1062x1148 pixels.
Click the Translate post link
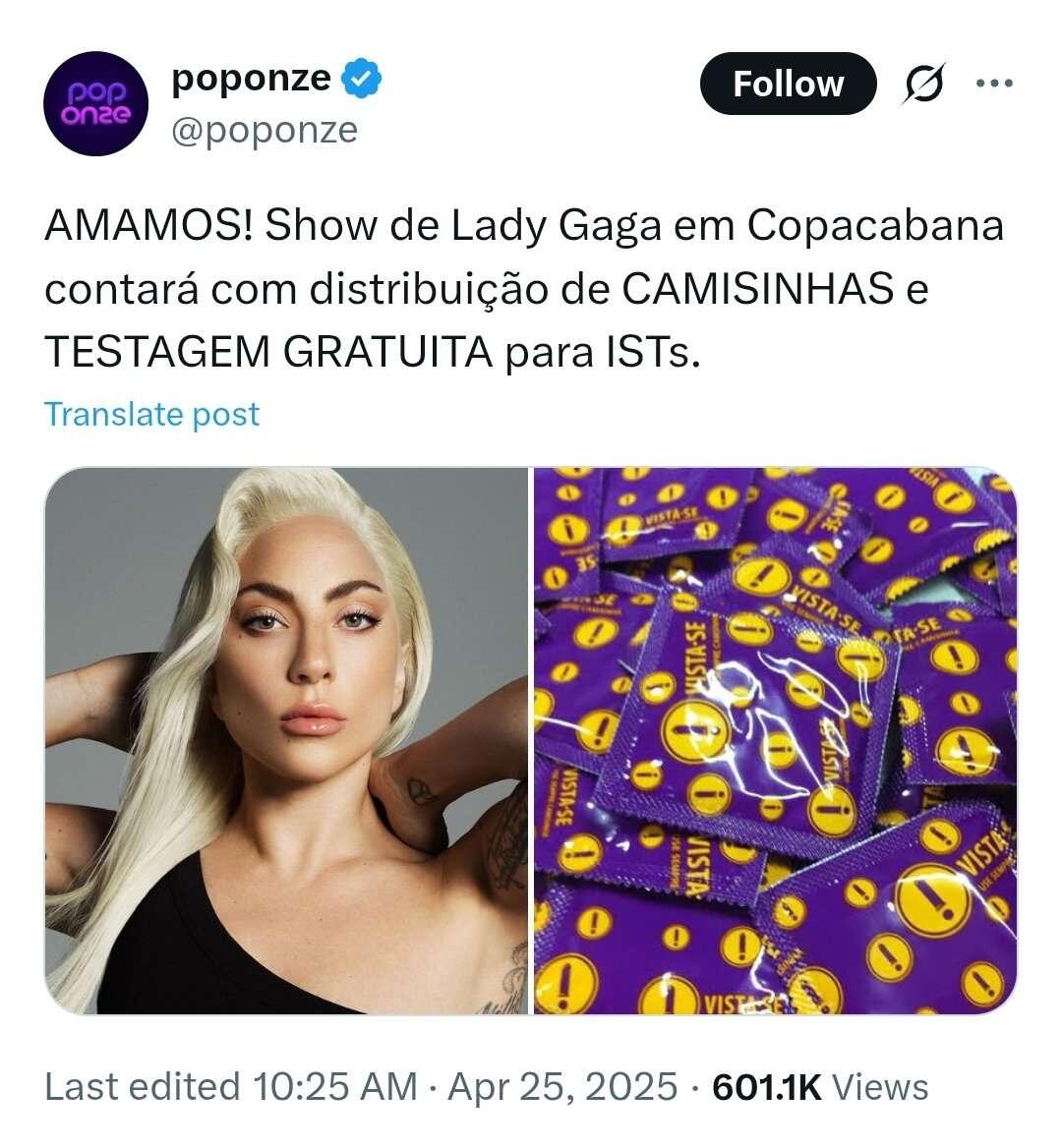click(x=152, y=415)
